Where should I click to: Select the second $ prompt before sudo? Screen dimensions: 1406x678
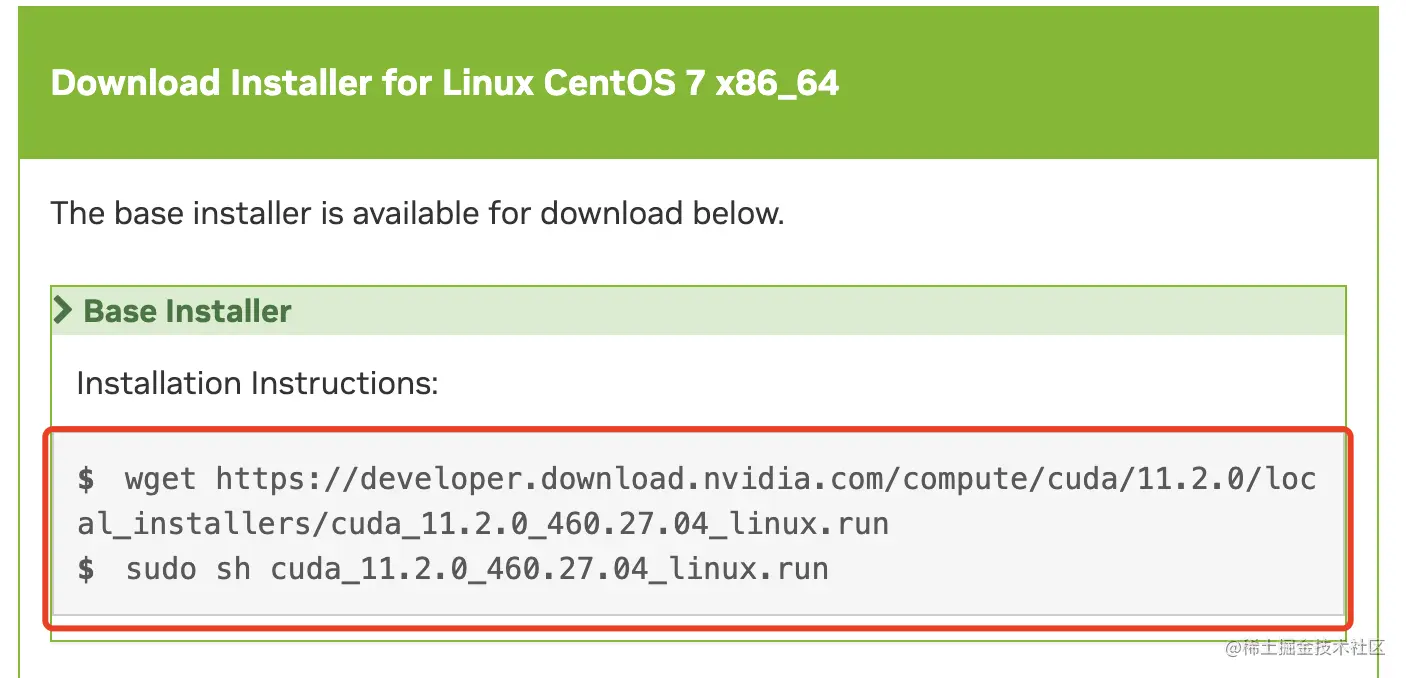[86, 569]
